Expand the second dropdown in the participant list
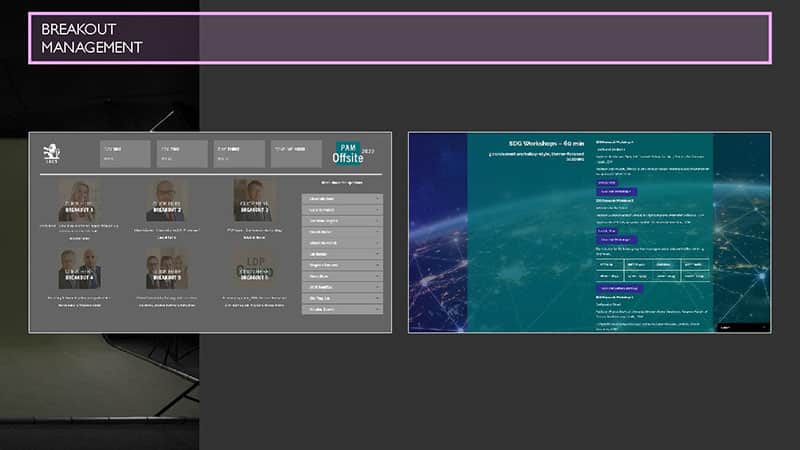Image resolution: width=800 pixels, height=450 pixels. tap(341, 210)
